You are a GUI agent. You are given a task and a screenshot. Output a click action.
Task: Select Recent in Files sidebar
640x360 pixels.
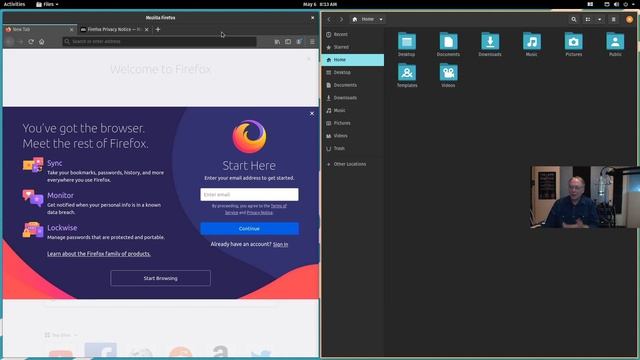point(353,34)
